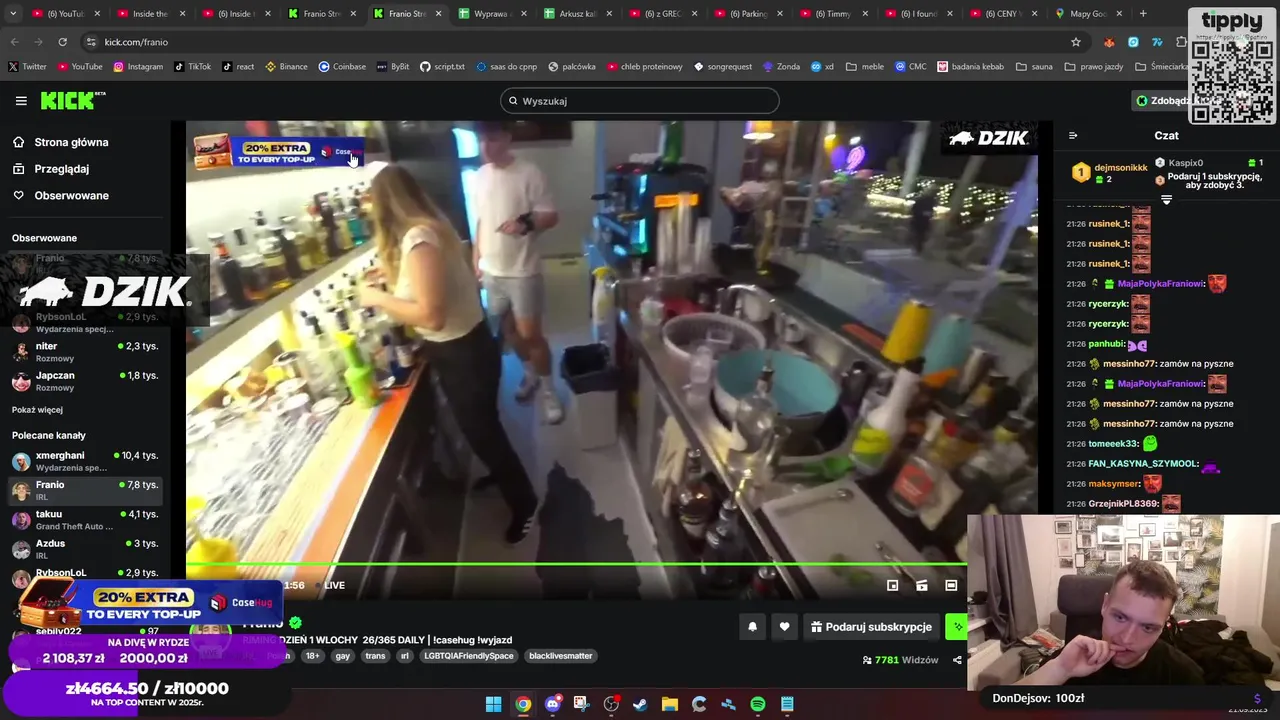Switch to the (6) YouTube tab
The width and height of the screenshot is (1280, 720).
coord(68,14)
